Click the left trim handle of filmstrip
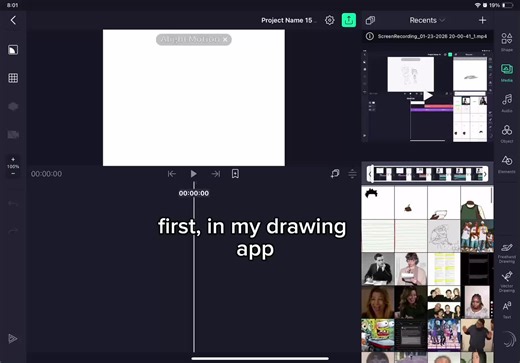This screenshot has height=363, width=520. (x=370, y=174)
